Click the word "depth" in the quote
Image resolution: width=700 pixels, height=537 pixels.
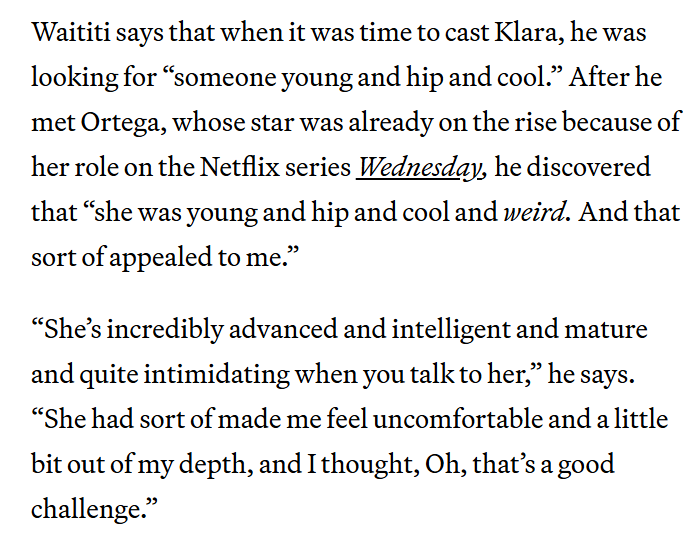point(212,465)
